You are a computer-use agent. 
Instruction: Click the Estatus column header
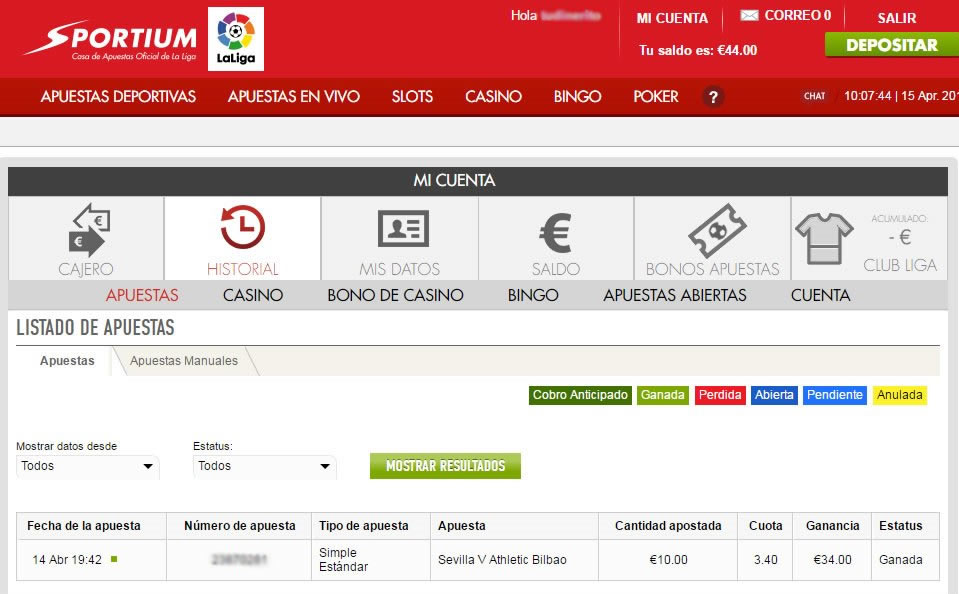(900, 525)
